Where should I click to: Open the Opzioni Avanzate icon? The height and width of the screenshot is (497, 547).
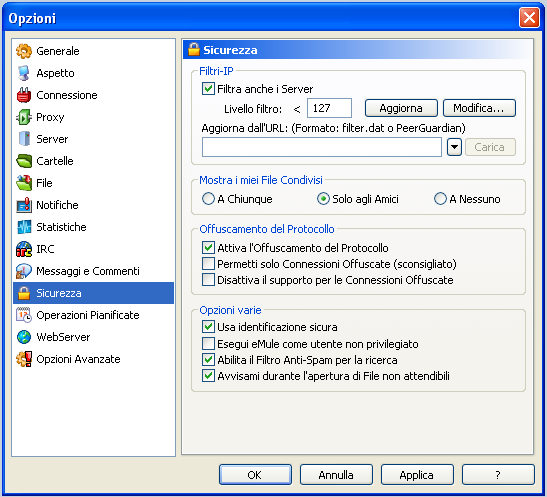(24, 359)
